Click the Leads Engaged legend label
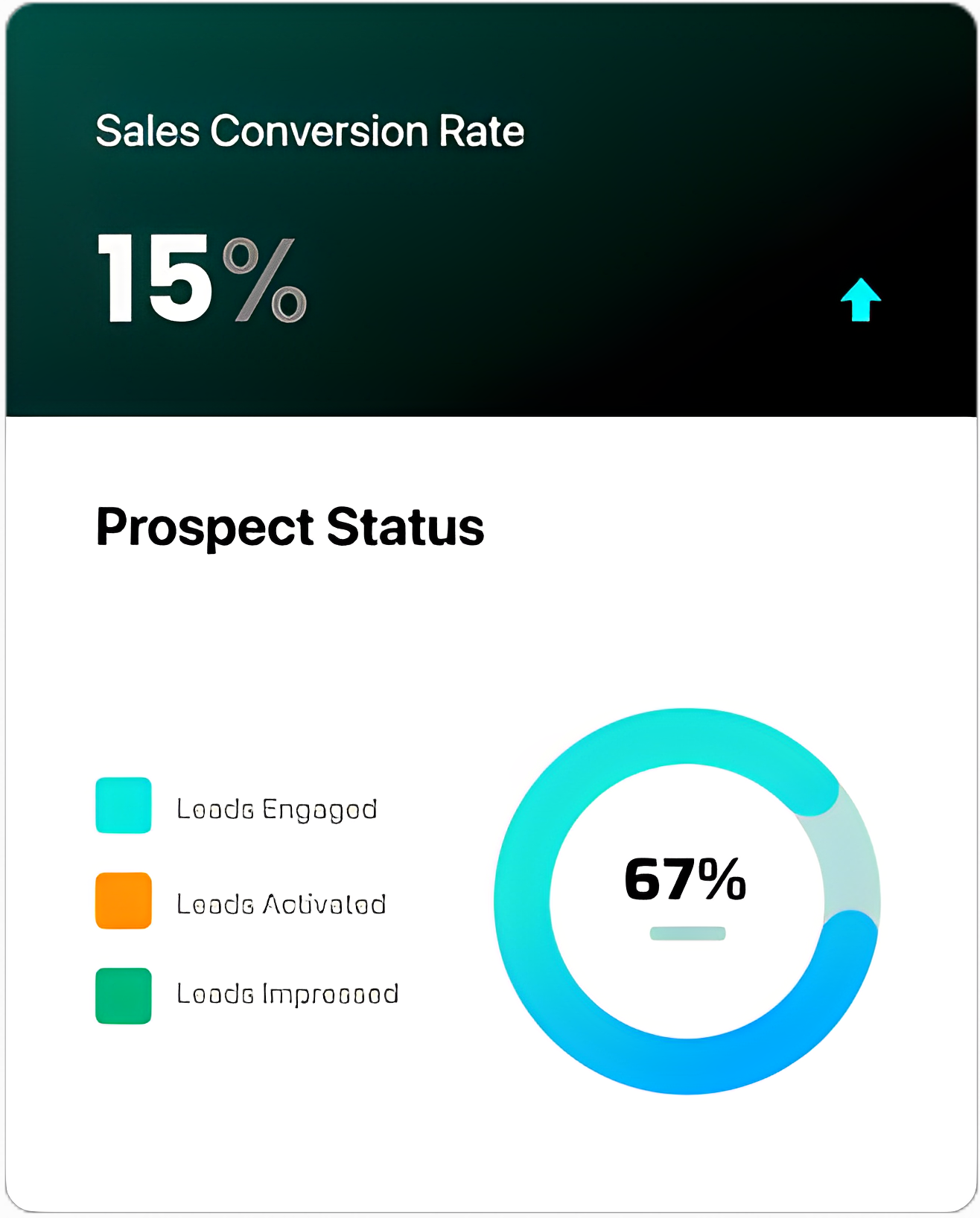The image size is (980, 1218). 276,809
